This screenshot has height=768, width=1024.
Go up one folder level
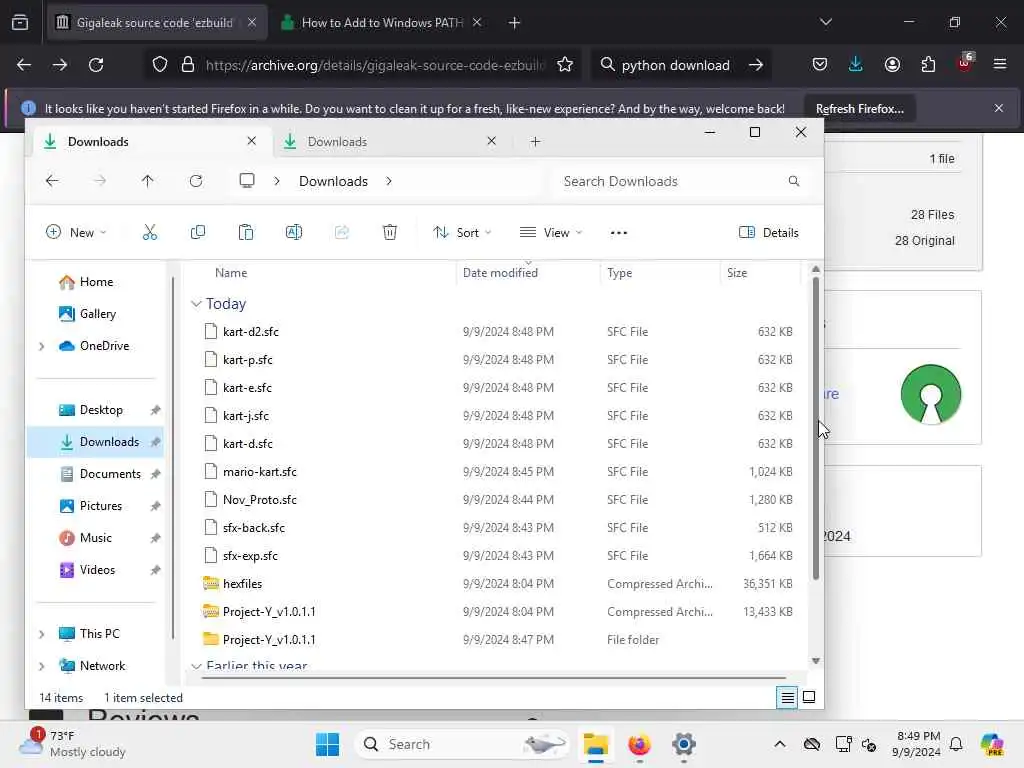point(148,181)
